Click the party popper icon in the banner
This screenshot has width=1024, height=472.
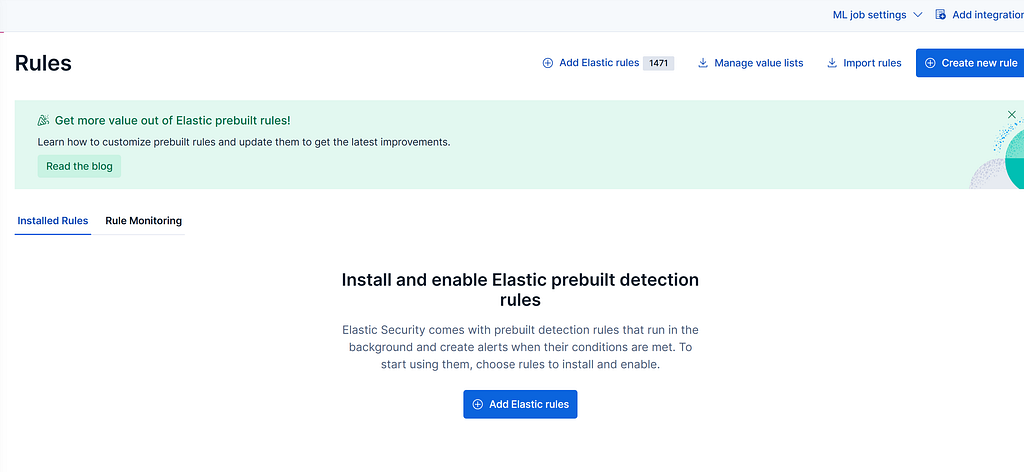(44, 120)
